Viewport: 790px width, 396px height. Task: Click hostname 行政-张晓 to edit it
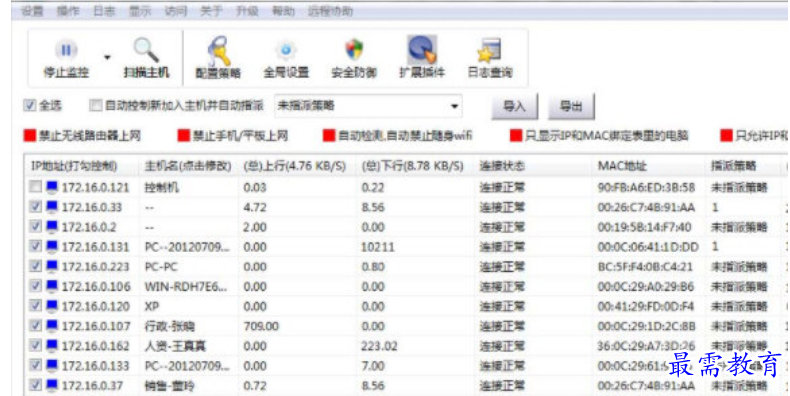[170, 326]
